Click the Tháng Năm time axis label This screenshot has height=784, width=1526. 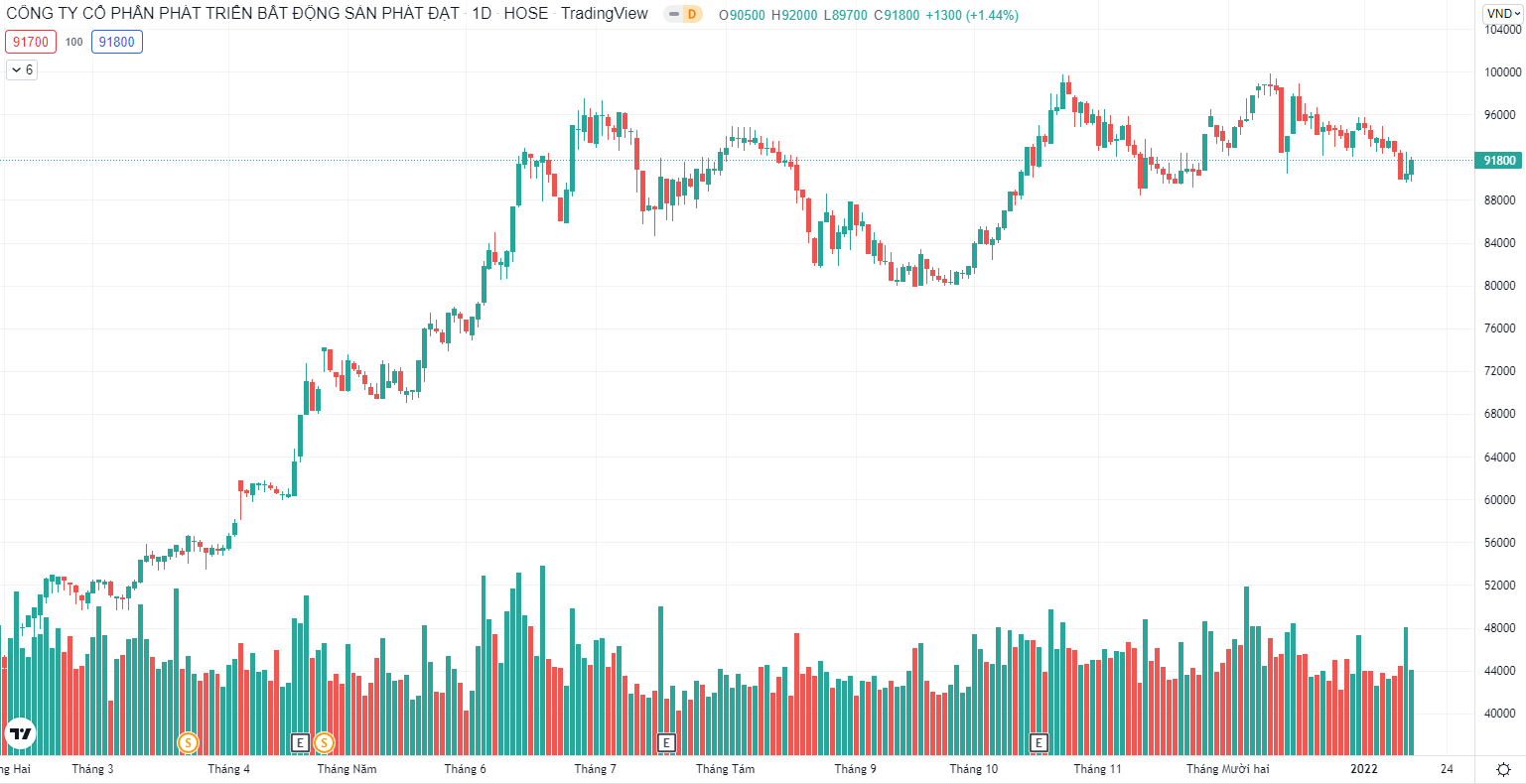click(x=347, y=769)
